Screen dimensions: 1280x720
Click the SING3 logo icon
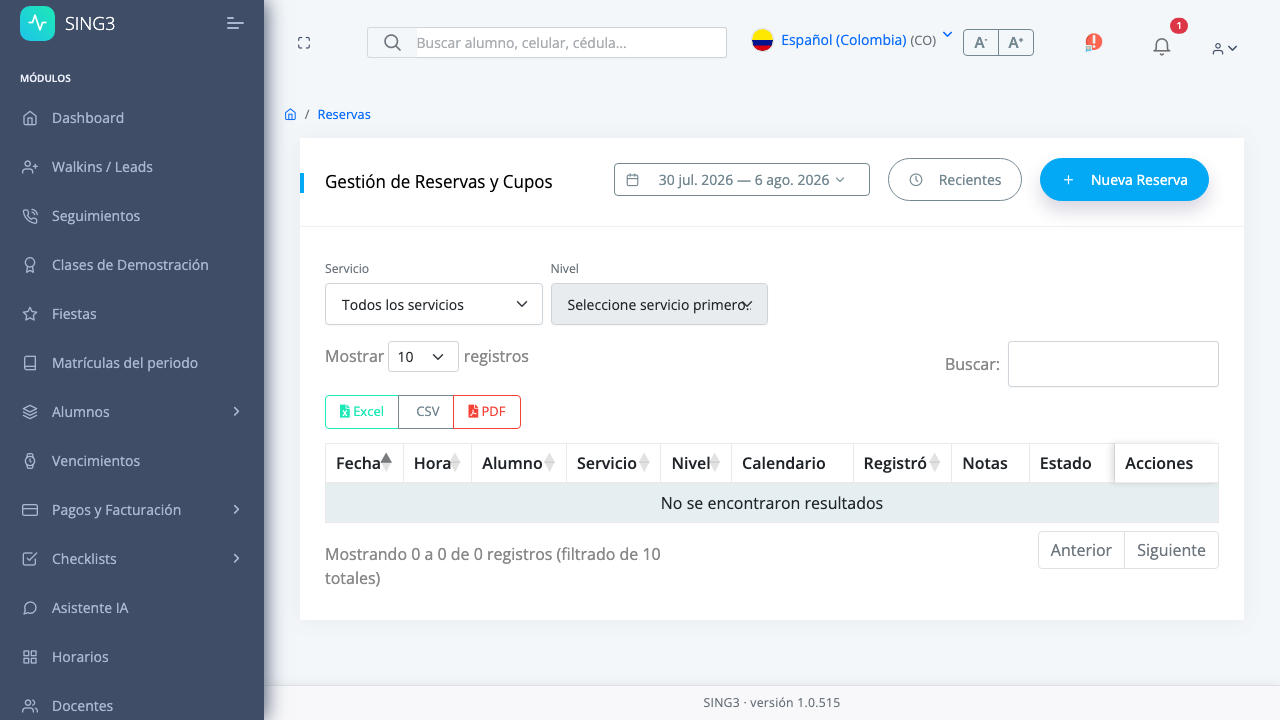pyautogui.click(x=38, y=23)
